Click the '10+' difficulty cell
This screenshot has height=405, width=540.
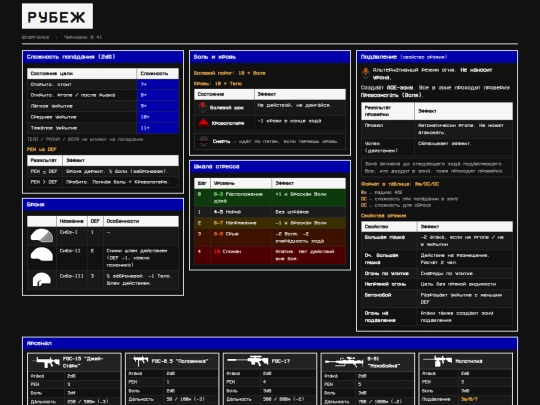click(x=158, y=117)
